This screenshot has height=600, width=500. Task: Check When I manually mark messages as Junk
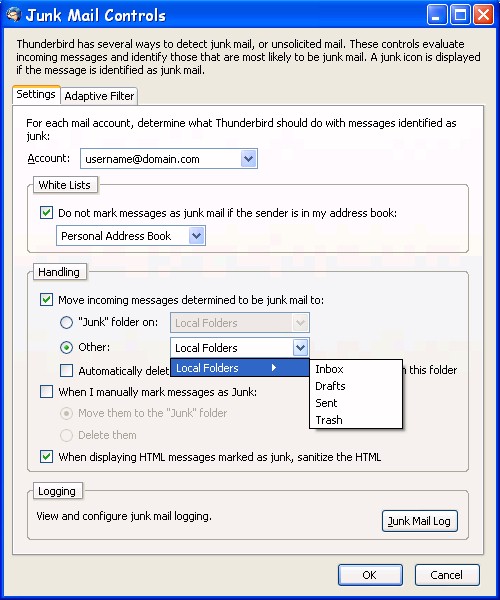[46, 392]
